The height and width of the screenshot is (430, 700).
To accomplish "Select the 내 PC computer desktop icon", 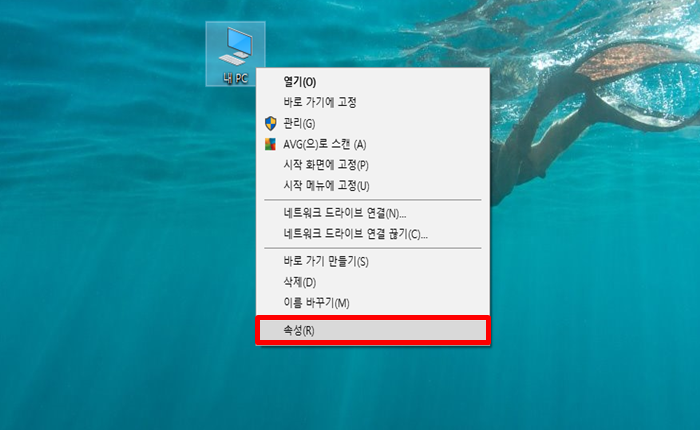I will click(x=235, y=54).
